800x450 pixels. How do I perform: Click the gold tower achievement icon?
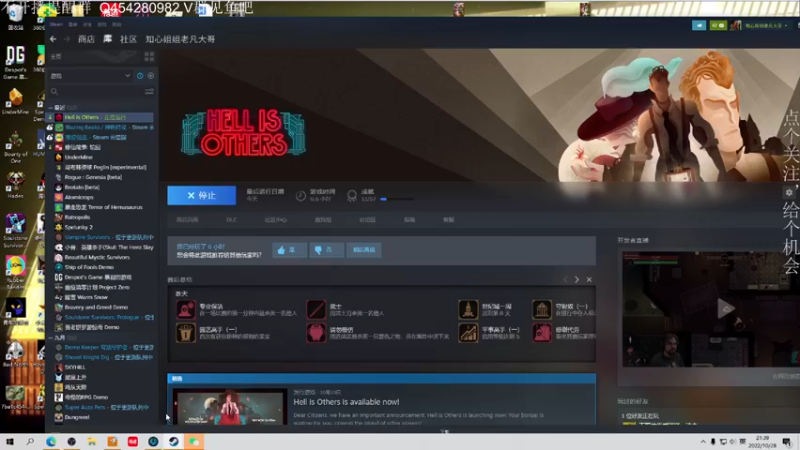click(x=468, y=309)
